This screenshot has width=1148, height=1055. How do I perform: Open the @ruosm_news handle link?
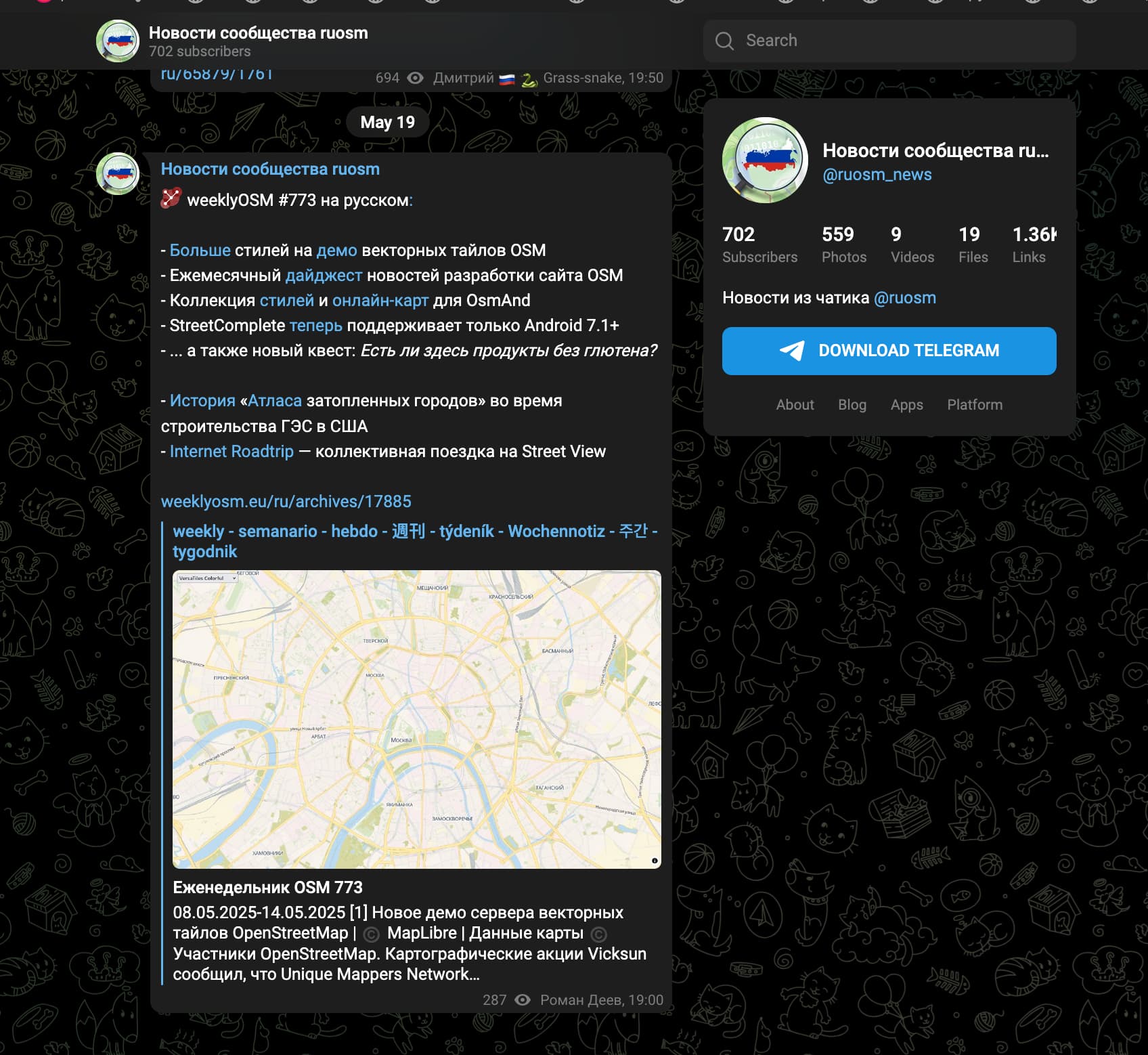pyautogui.click(x=877, y=175)
